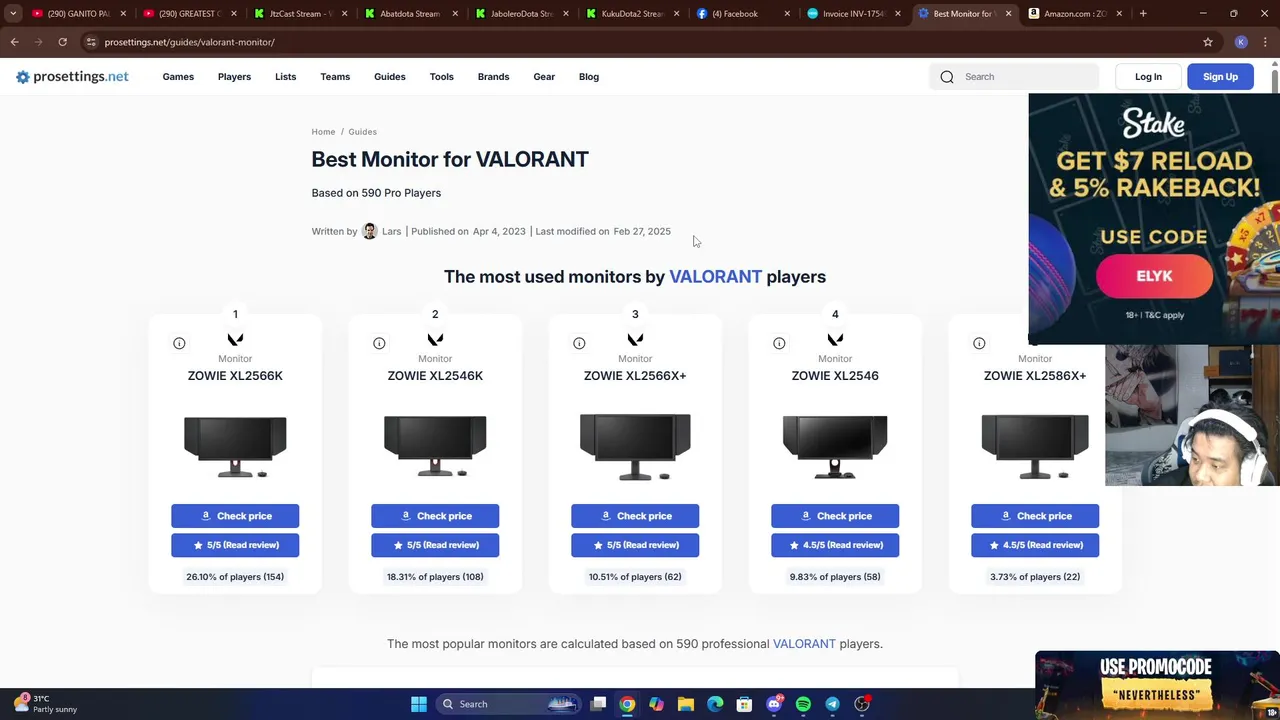The height and width of the screenshot is (720, 1280).
Task: Open the Windows Start menu
Action: [419, 704]
